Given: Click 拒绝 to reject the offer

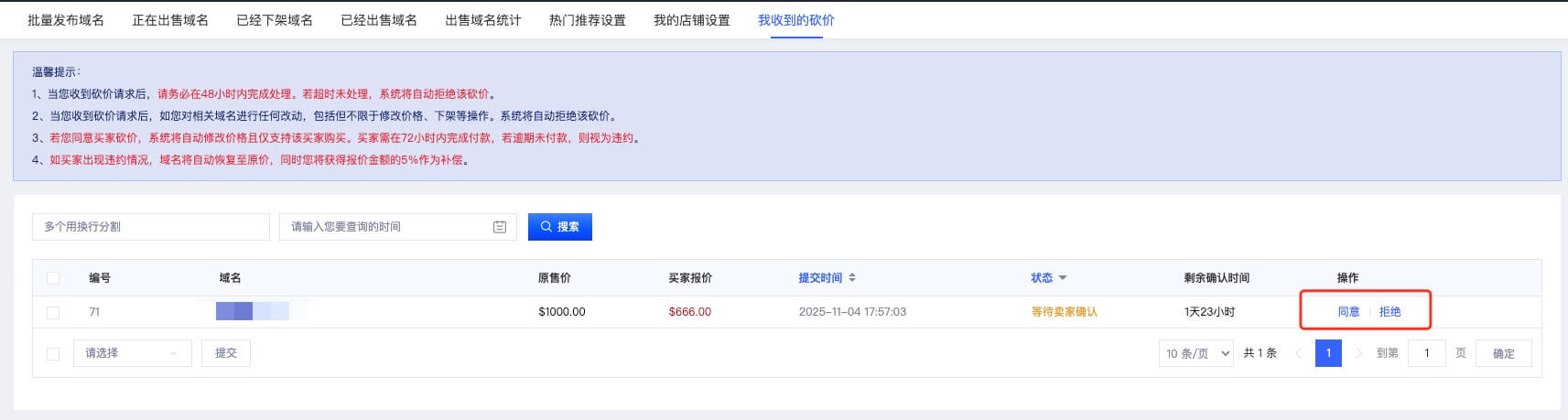Looking at the screenshot, I should click(1390, 312).
